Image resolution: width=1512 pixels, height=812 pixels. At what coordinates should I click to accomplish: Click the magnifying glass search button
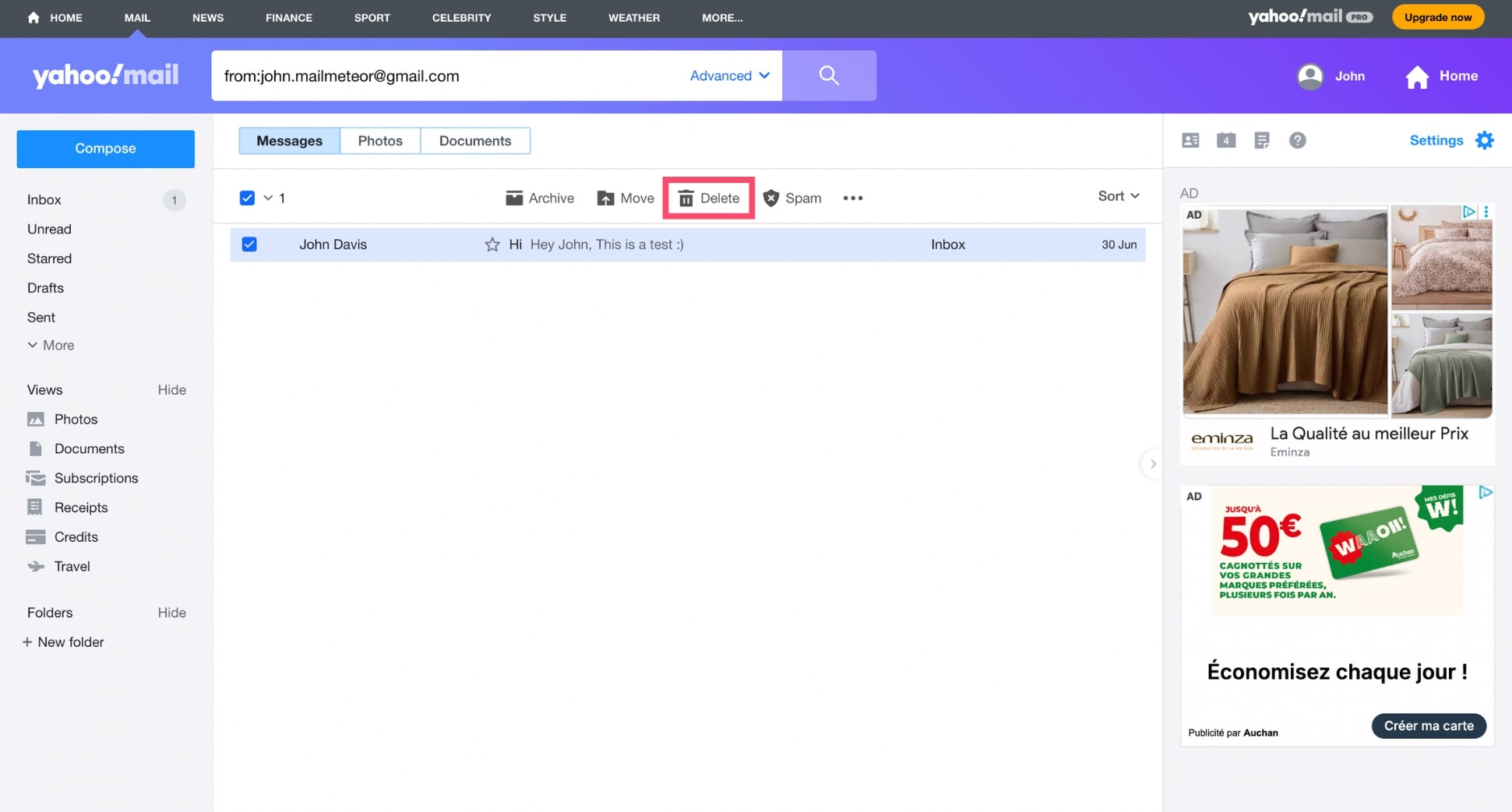[829, 76]
